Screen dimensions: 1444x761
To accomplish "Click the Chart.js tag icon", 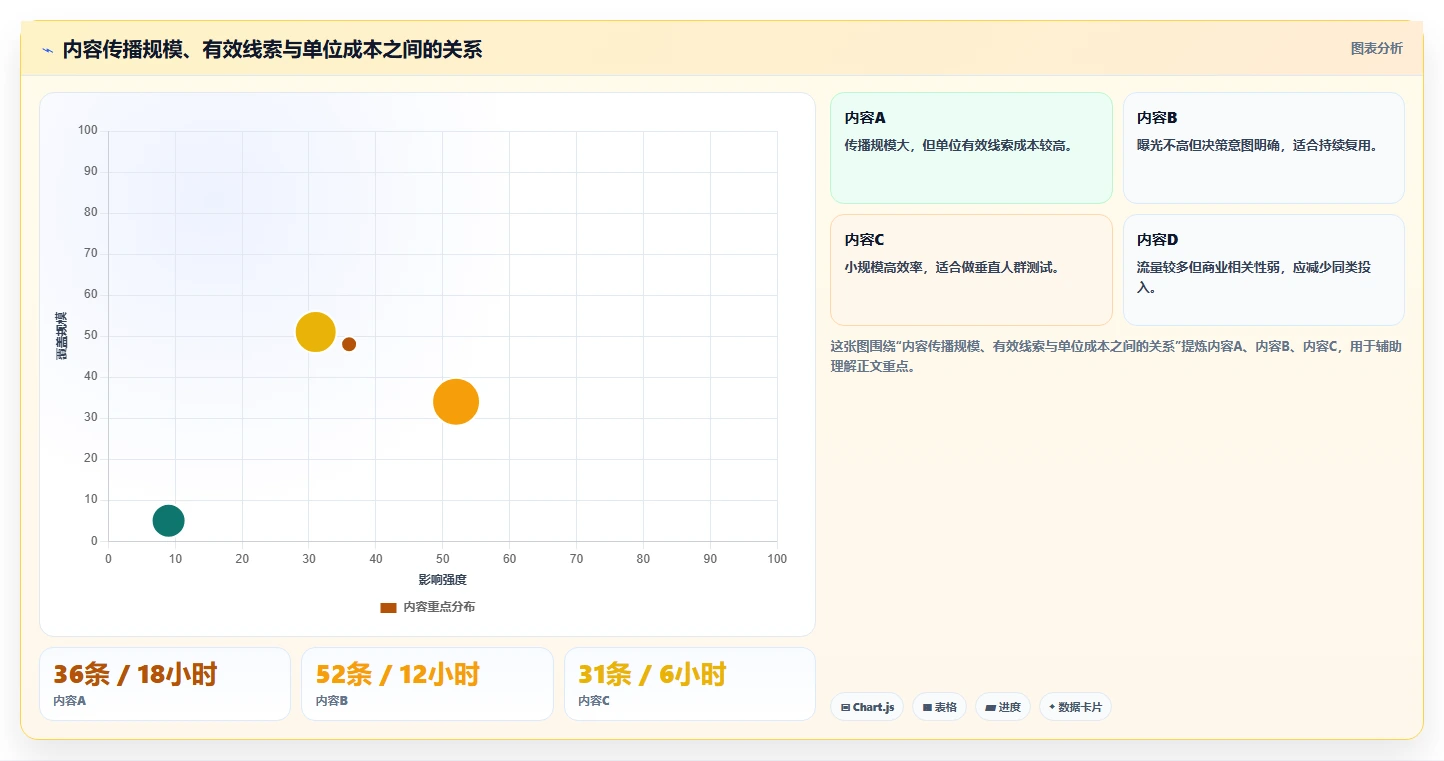I will 845,707.
